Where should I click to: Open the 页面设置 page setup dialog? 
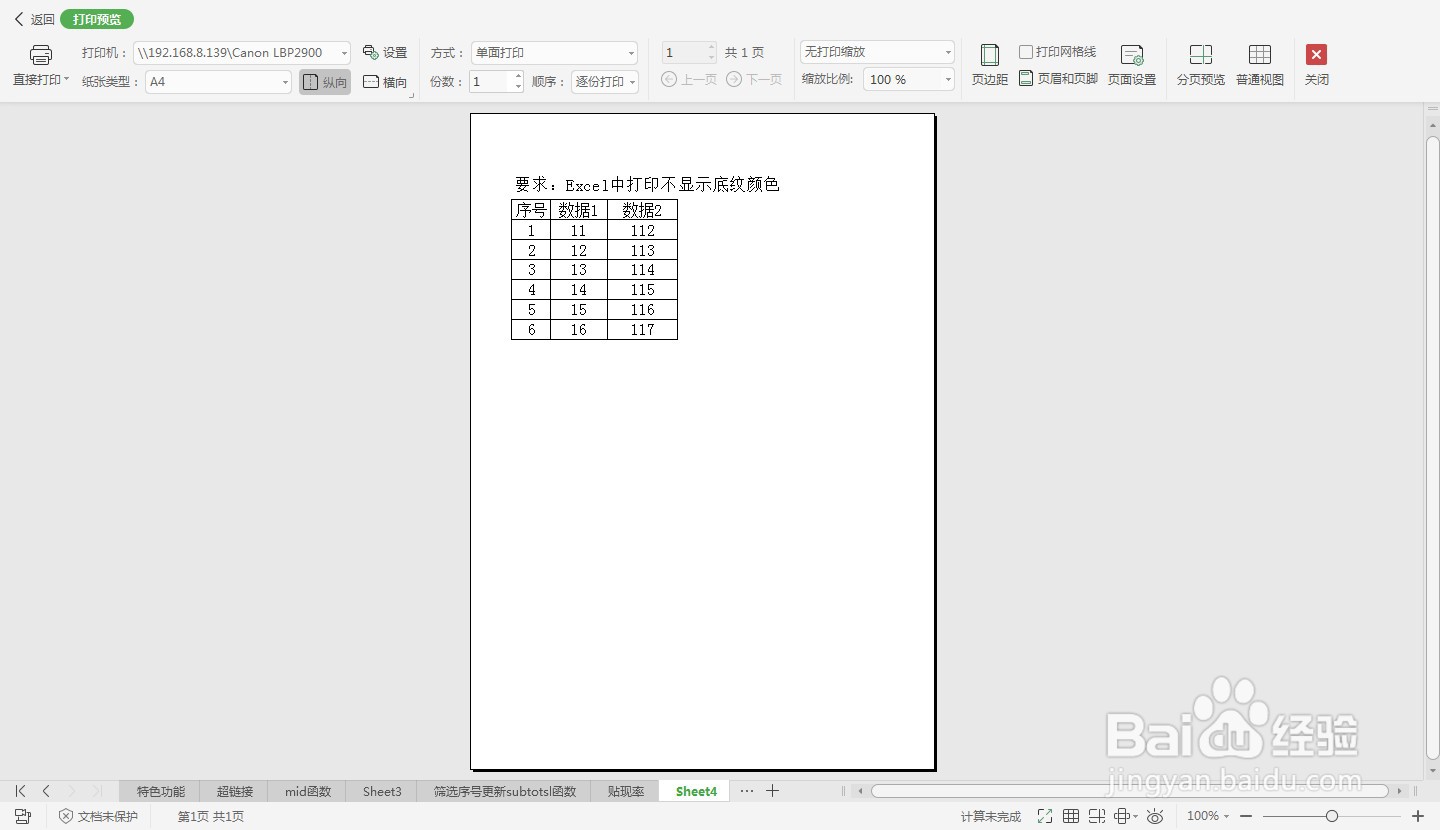pos(1131,63)
